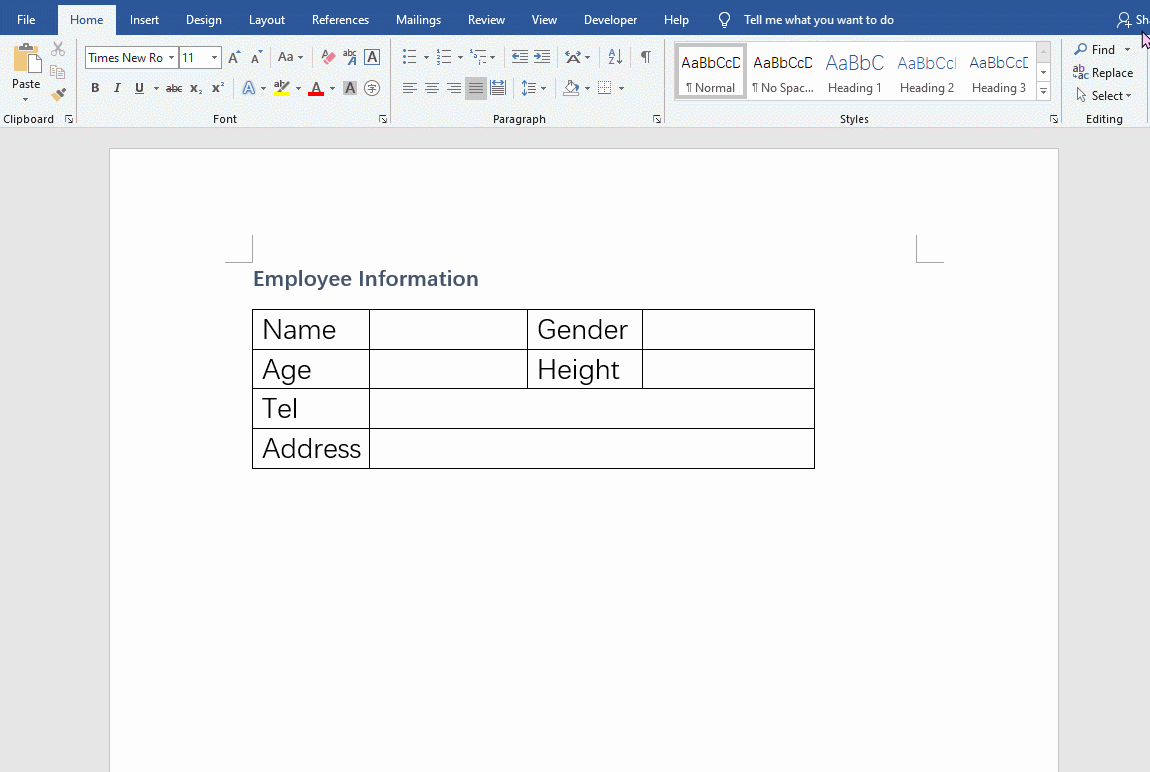Screen dimensions: 1150x772
Task: Click the empty cell next to Name
Action: pyautogui.click(x=448, y=329)
